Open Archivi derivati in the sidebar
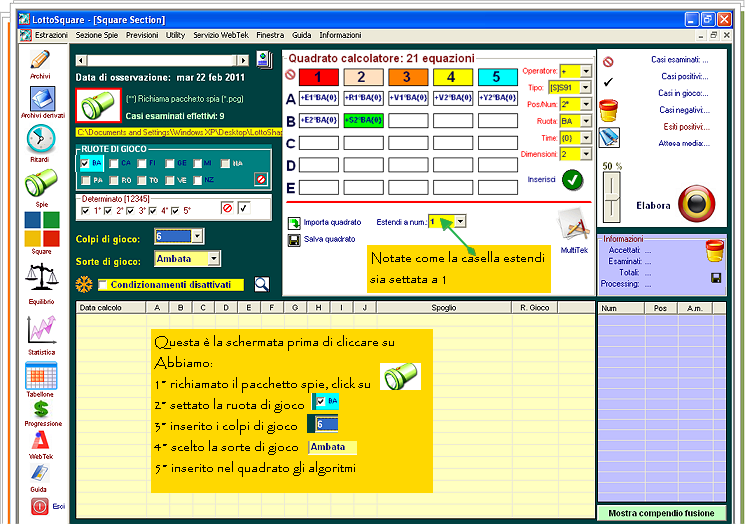745x524 pixels. pyautogui.click(x=42, y=99)
